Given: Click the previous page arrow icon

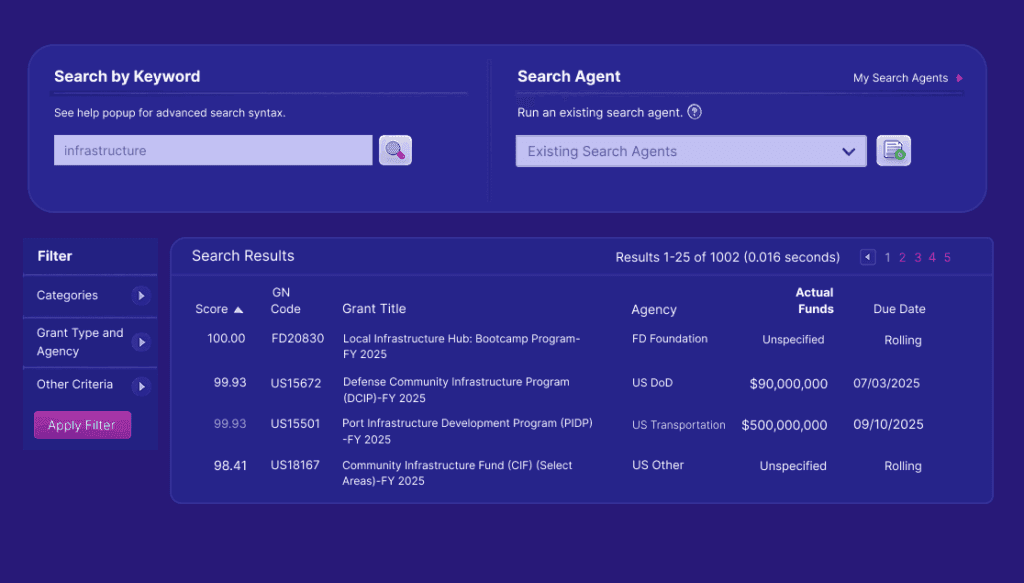Looking at the screenshot, I should (868, 258).
